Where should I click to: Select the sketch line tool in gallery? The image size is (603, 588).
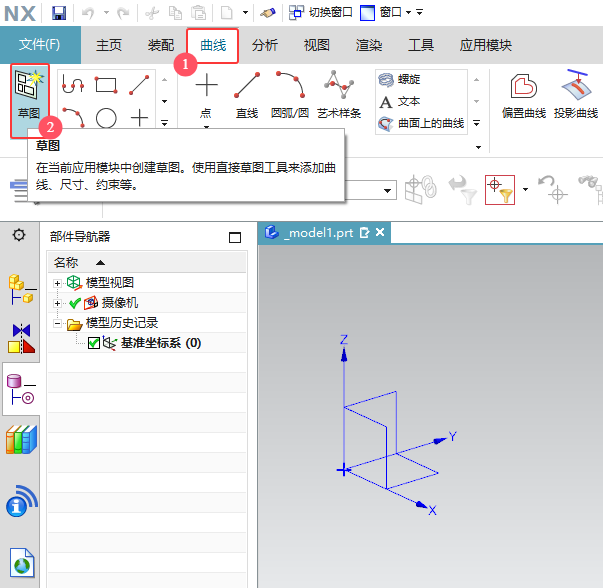coord(139,85)
